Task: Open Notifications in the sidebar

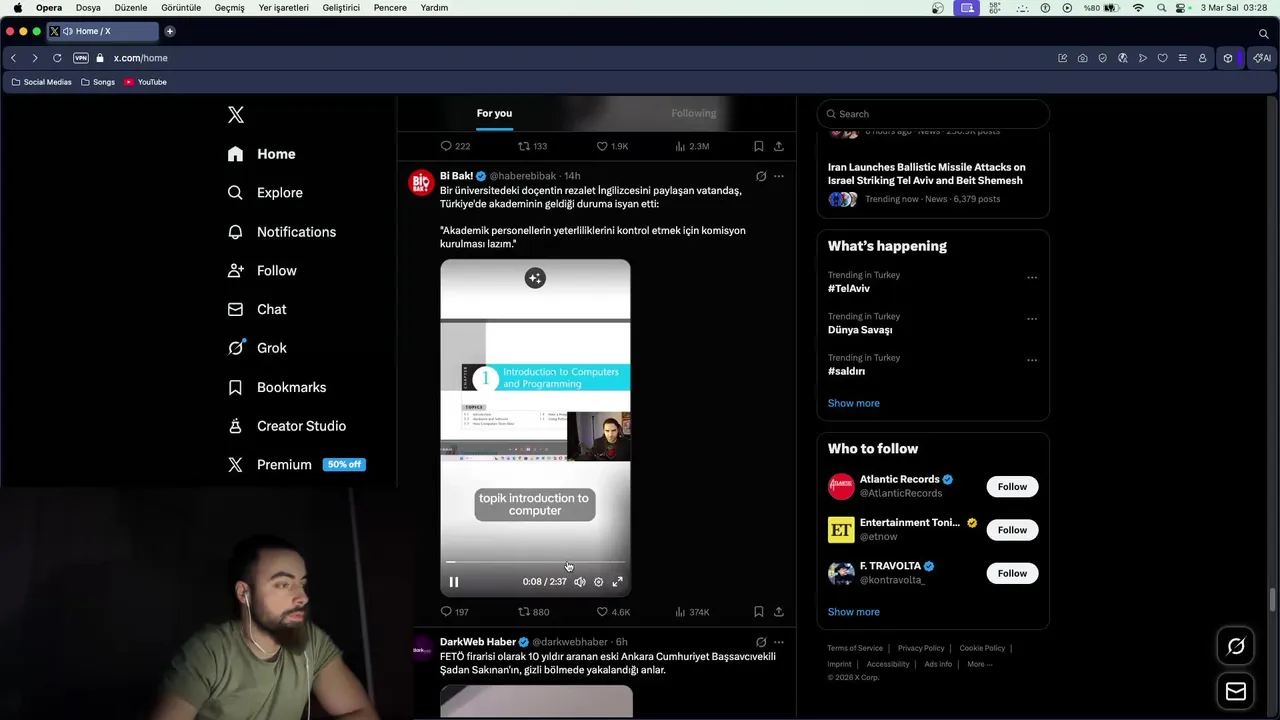Action: 282,232
